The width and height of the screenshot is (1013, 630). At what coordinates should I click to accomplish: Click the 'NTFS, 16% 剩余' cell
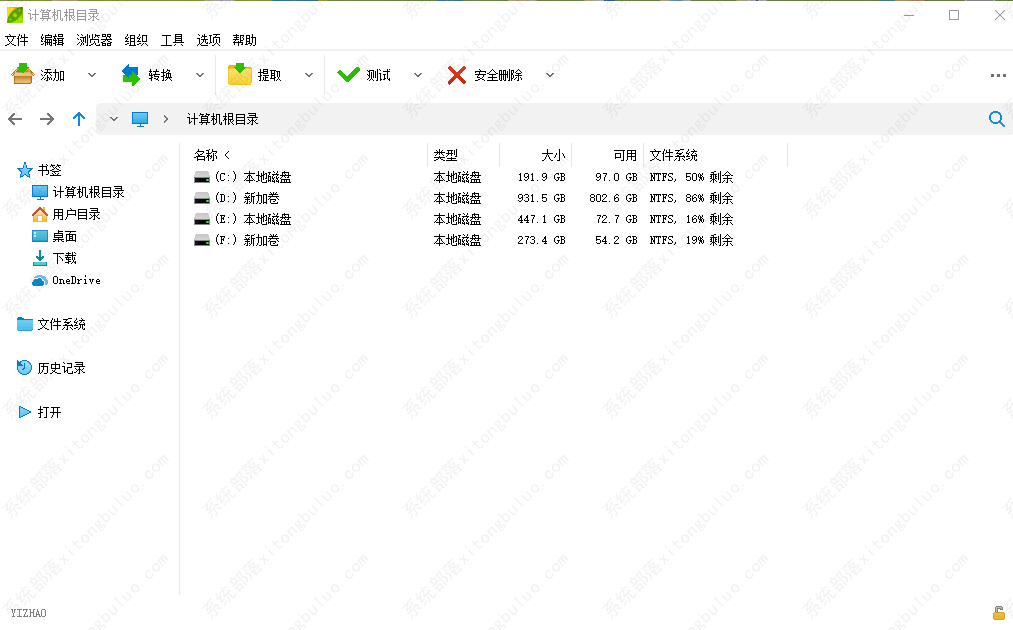[x=691, y=219]
